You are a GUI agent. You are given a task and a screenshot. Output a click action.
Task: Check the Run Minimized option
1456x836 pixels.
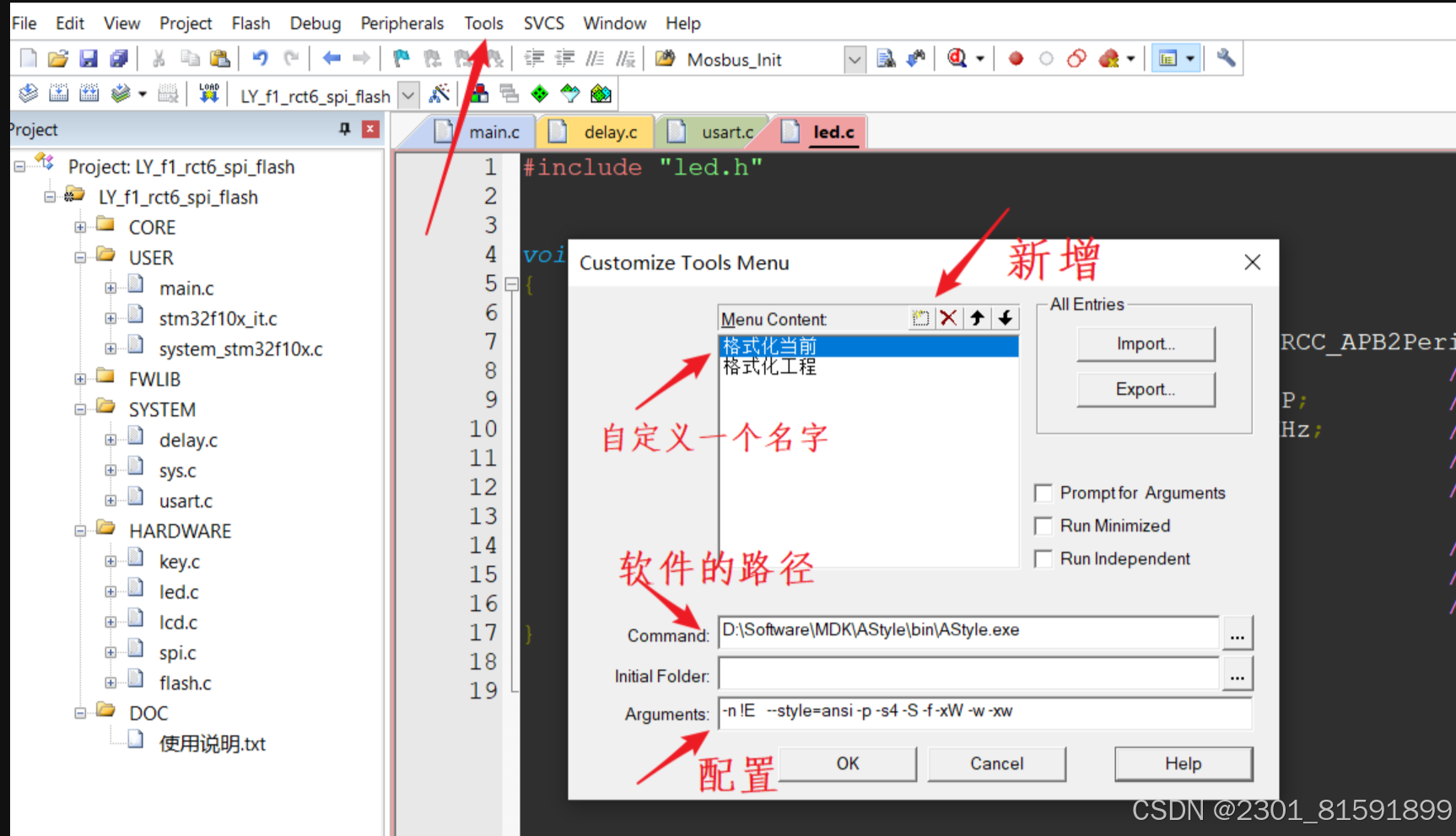point(1043,526)
